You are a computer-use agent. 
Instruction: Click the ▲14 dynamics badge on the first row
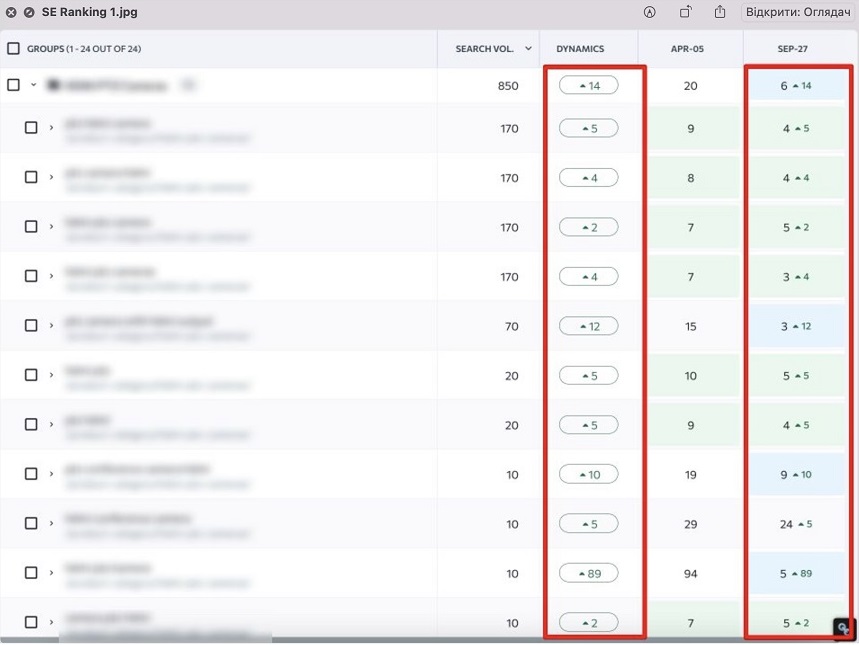(x=589, y=85)
